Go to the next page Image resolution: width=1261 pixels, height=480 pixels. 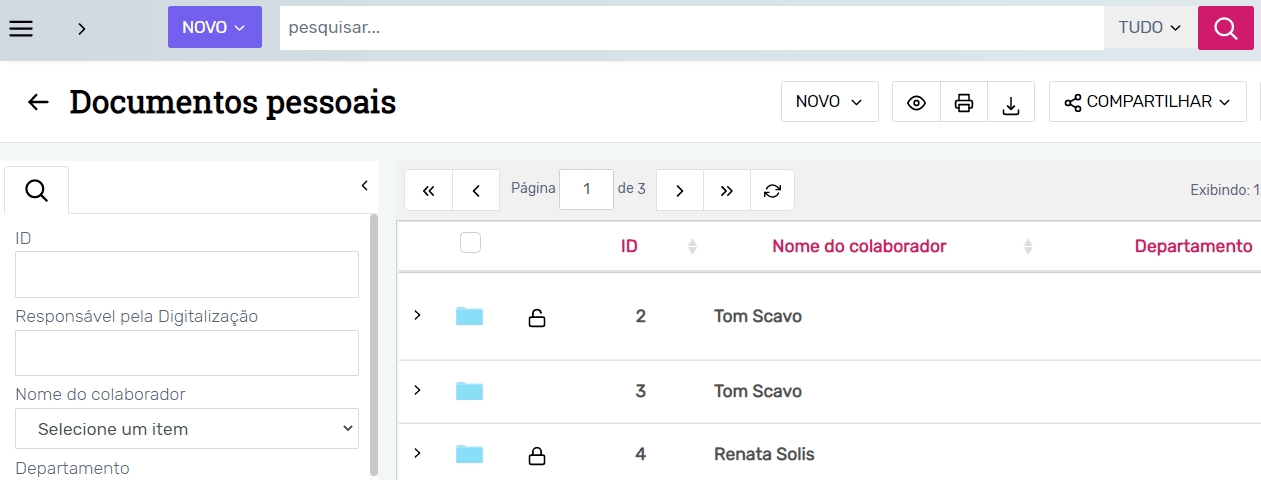coord(680,190)
